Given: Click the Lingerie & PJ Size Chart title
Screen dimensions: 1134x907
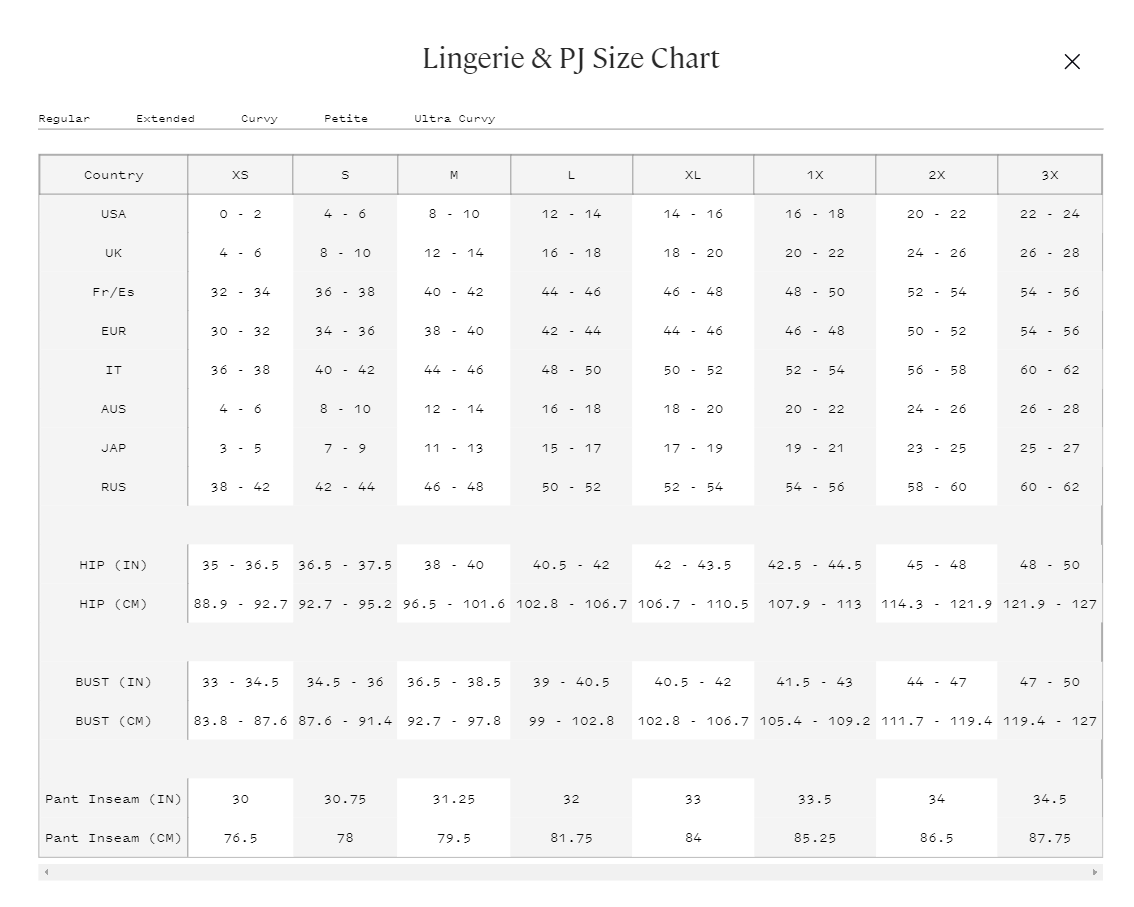Looking at the screenshot, I should 571,59.
